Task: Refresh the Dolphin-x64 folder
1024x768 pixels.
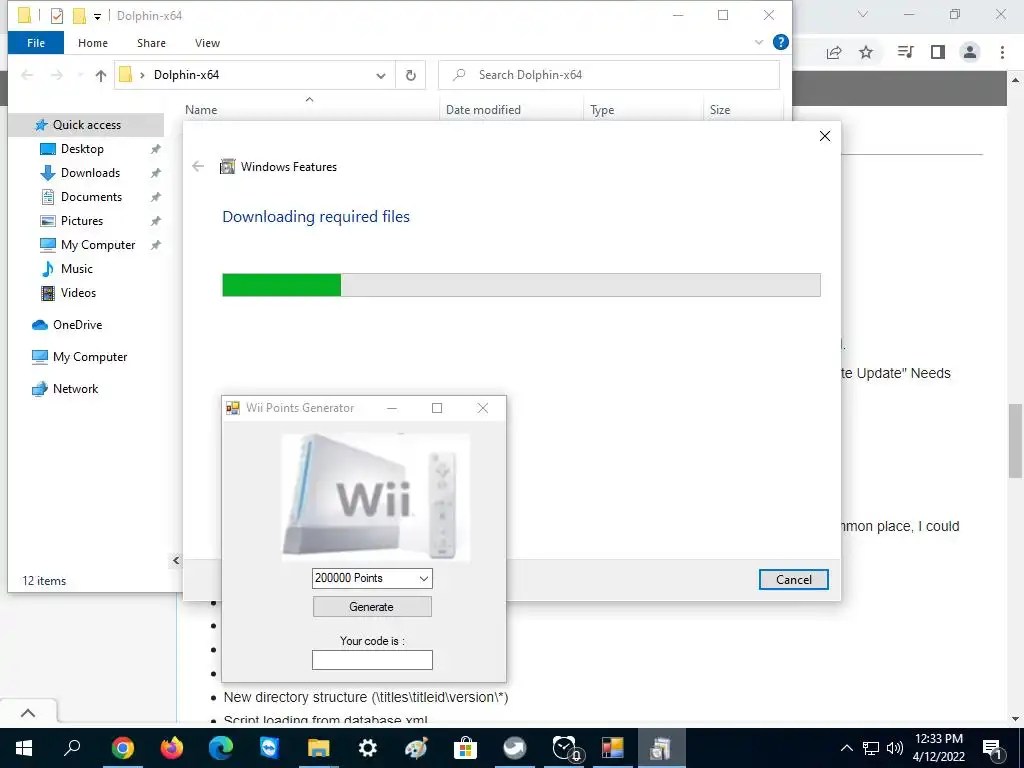Action: [x=411, y=75]
